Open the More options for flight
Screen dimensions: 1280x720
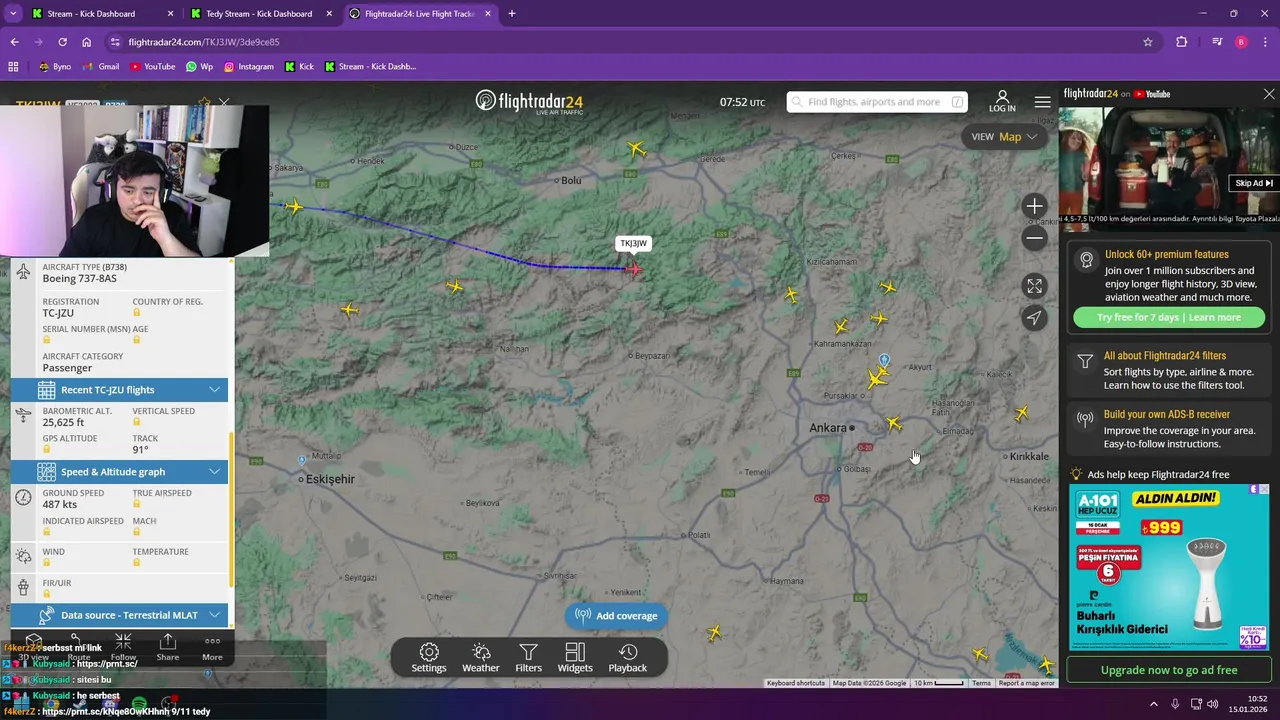212,647
